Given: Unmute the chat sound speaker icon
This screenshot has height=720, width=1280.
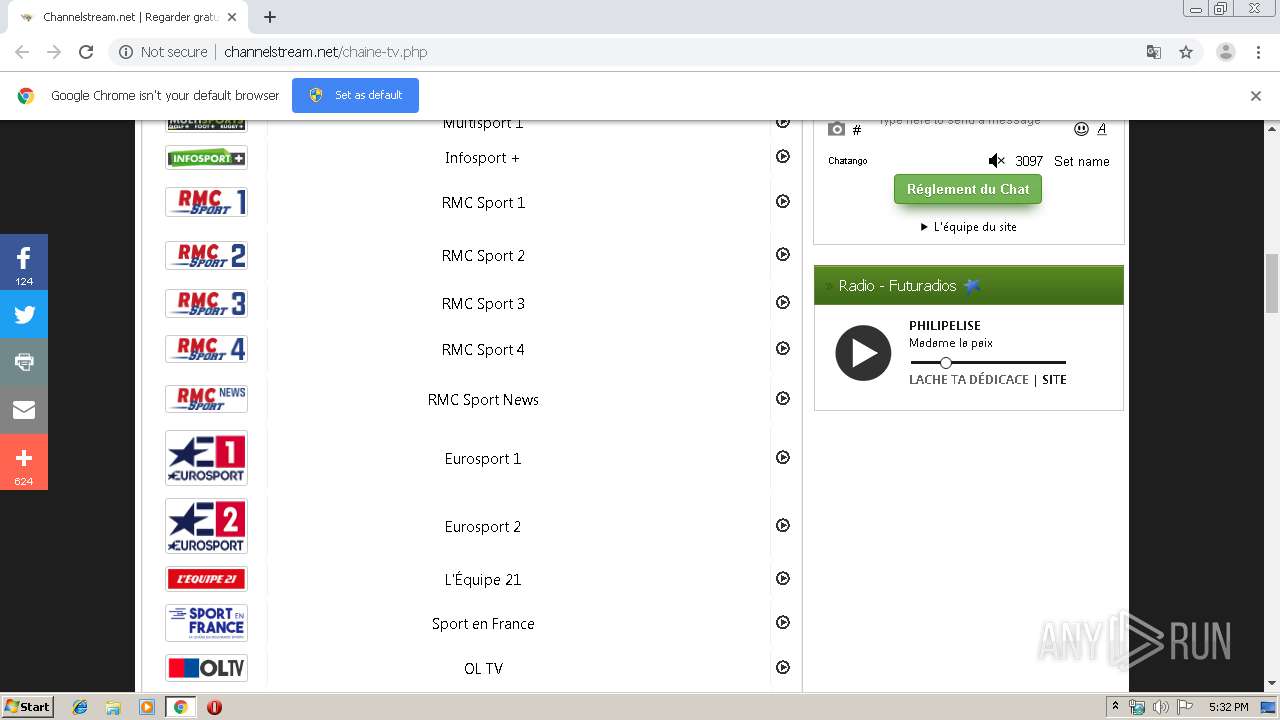Looking at the screenshot, I should [x=996, y=161].
